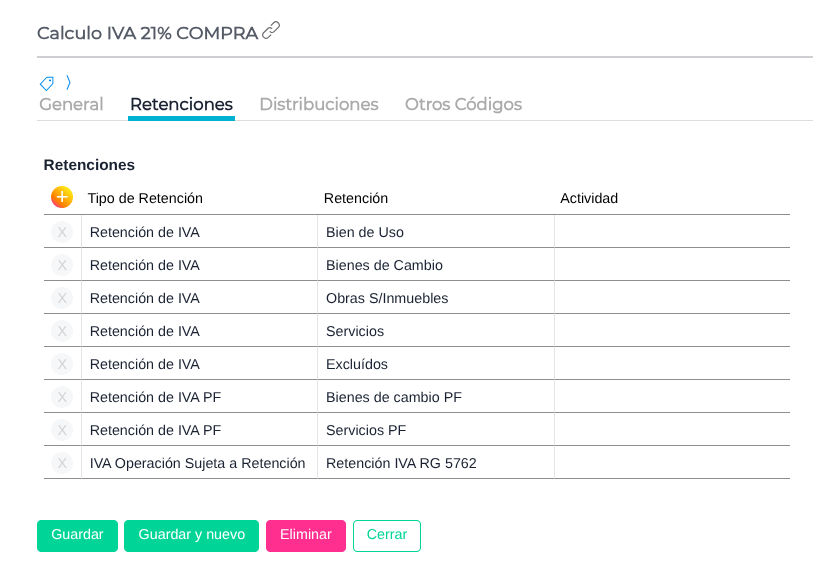The width and height of the screenshot is (813, 568).
Task: Delete the Retención IVA RG 5762 row
Action: click(62, 463)
